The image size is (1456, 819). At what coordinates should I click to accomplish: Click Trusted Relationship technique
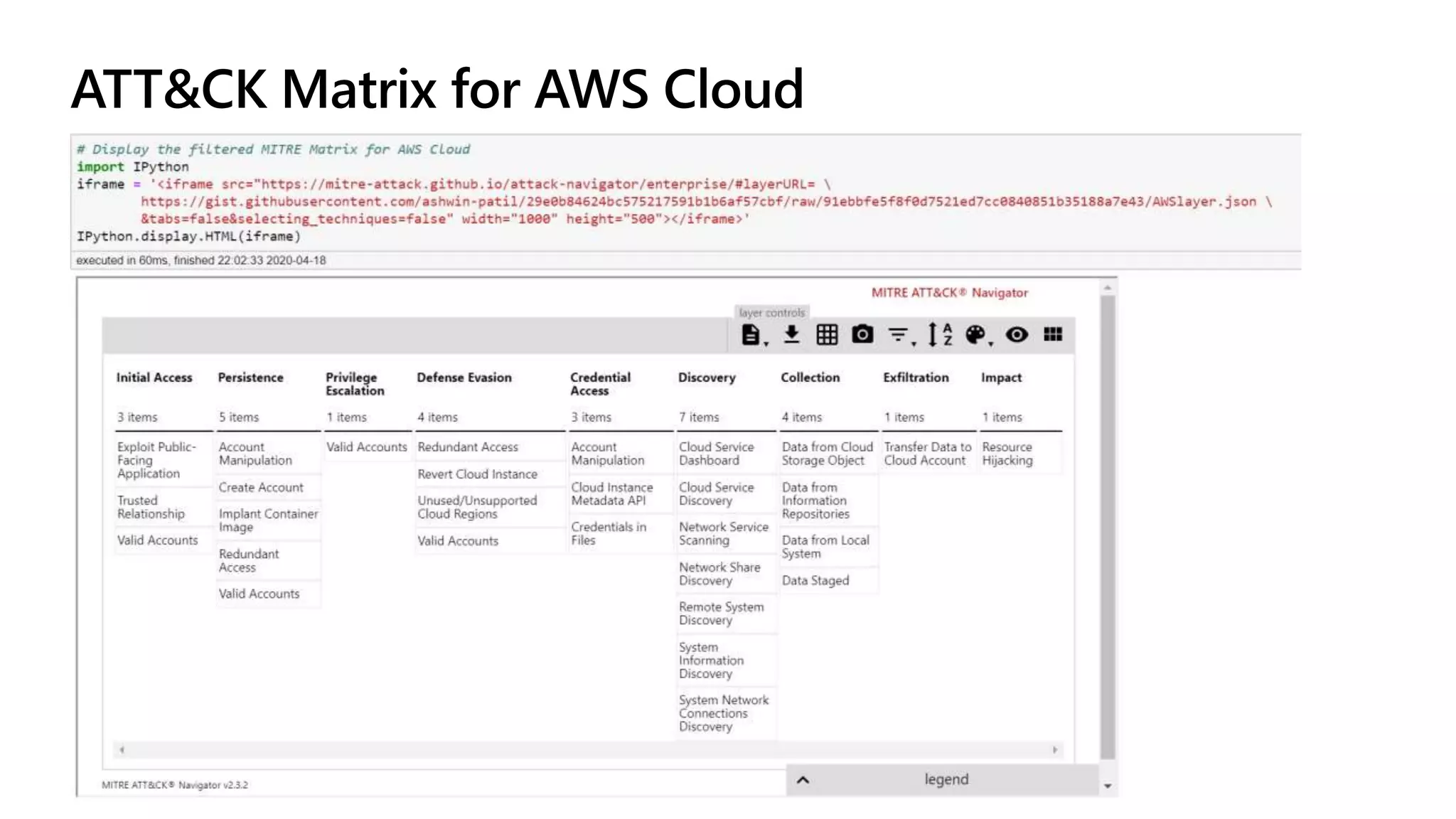164,507
